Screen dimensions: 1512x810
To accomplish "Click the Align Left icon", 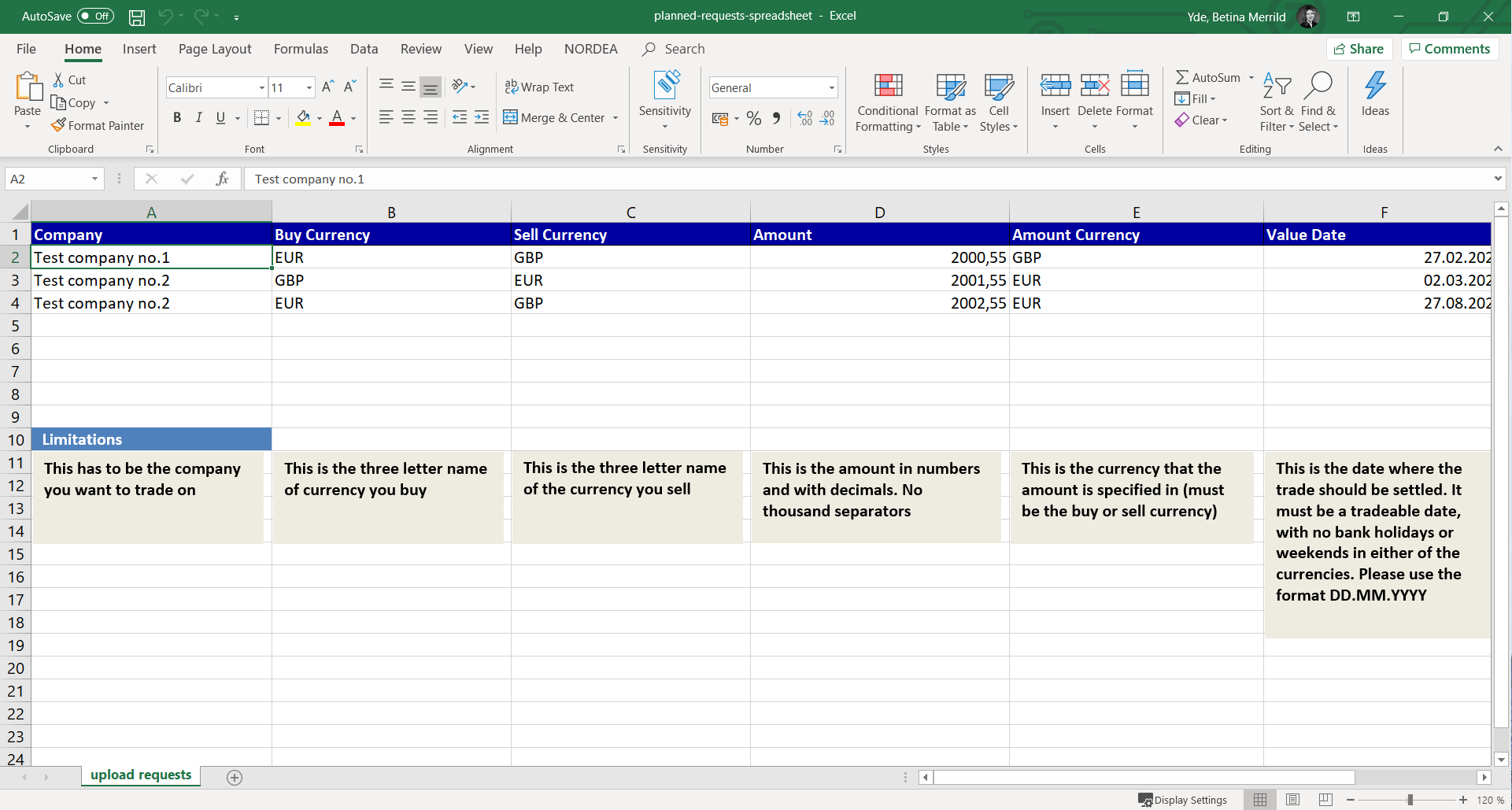I will (386, 117).
